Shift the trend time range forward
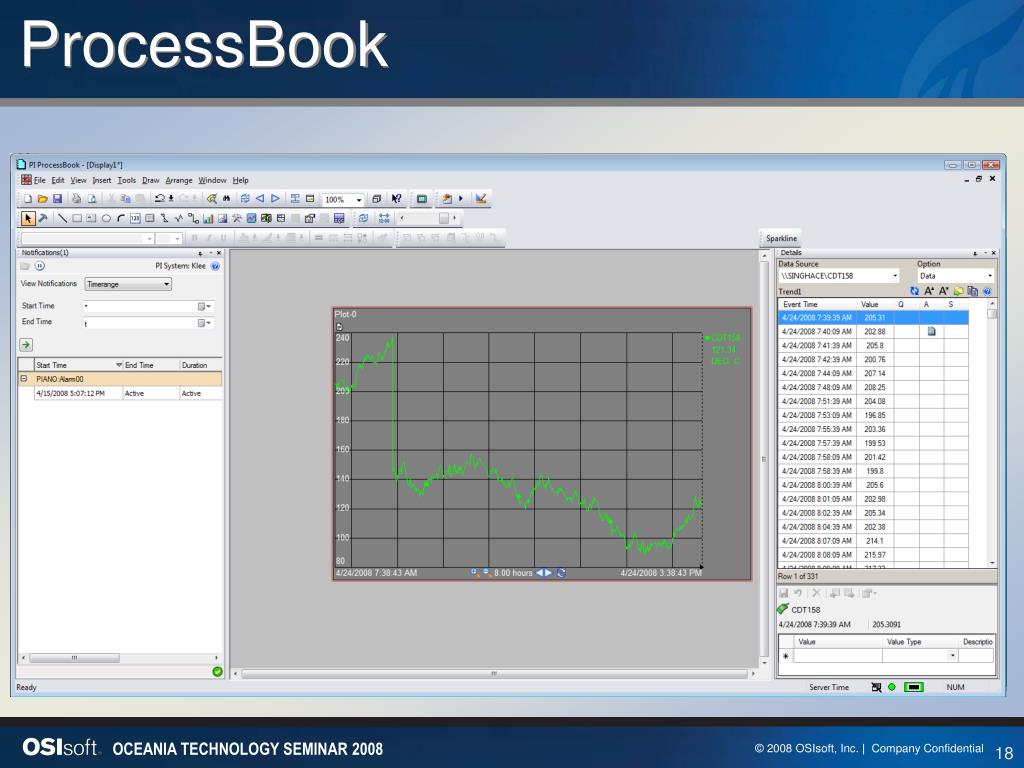Image resolution: width=1024 pixels, height=768 pixels. click(549, 573)
